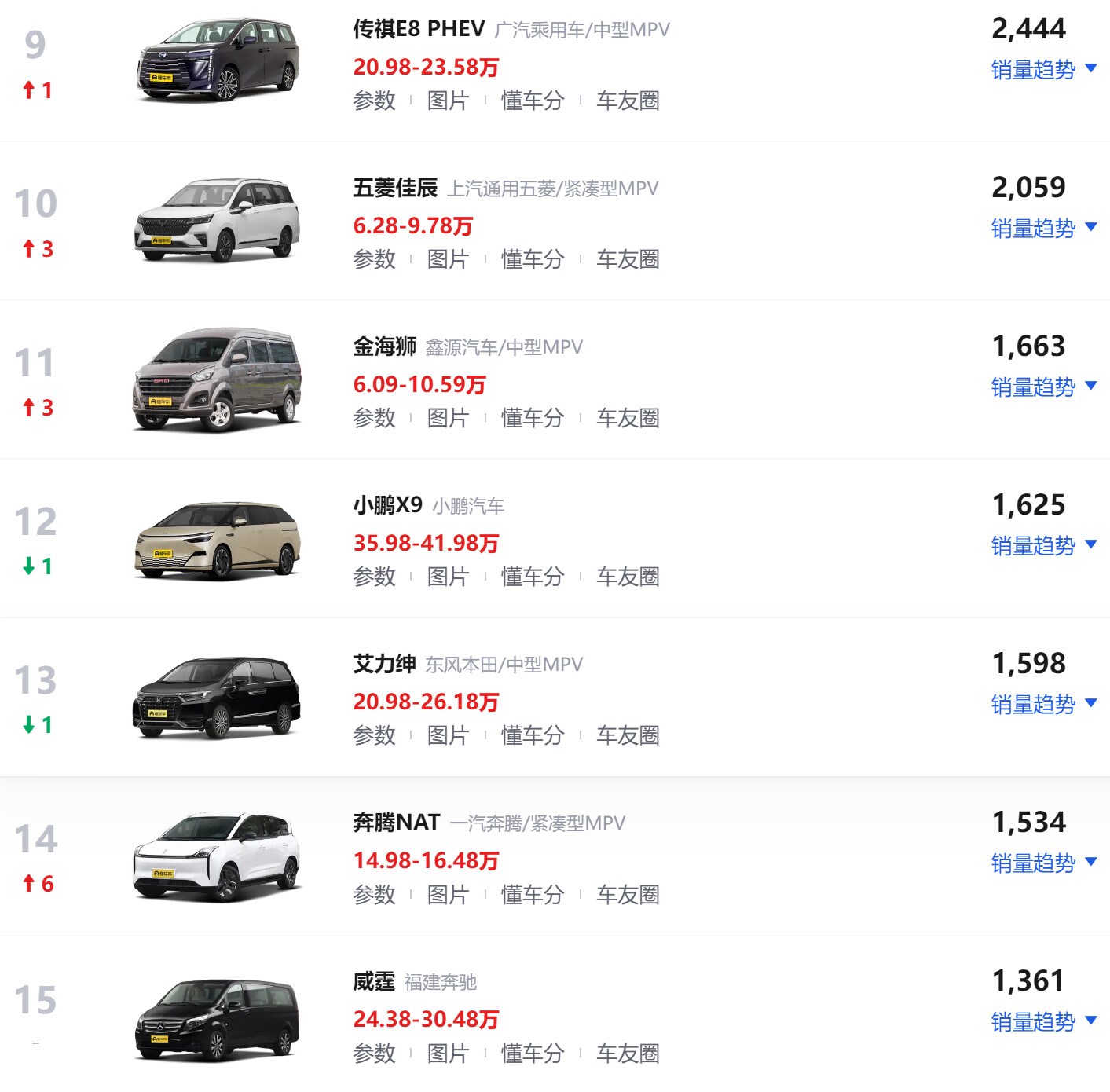The width and height of the screenshot is (1110, 1092).
Task: Open 图片 link for 奔腾NAT
Action: coord(447,894)
